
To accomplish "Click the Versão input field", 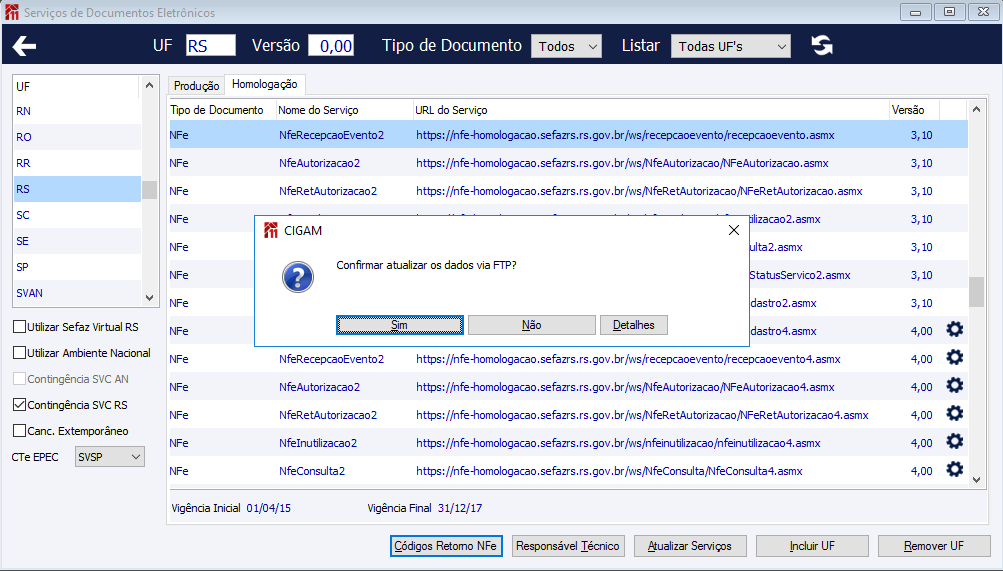I will 331,45.
